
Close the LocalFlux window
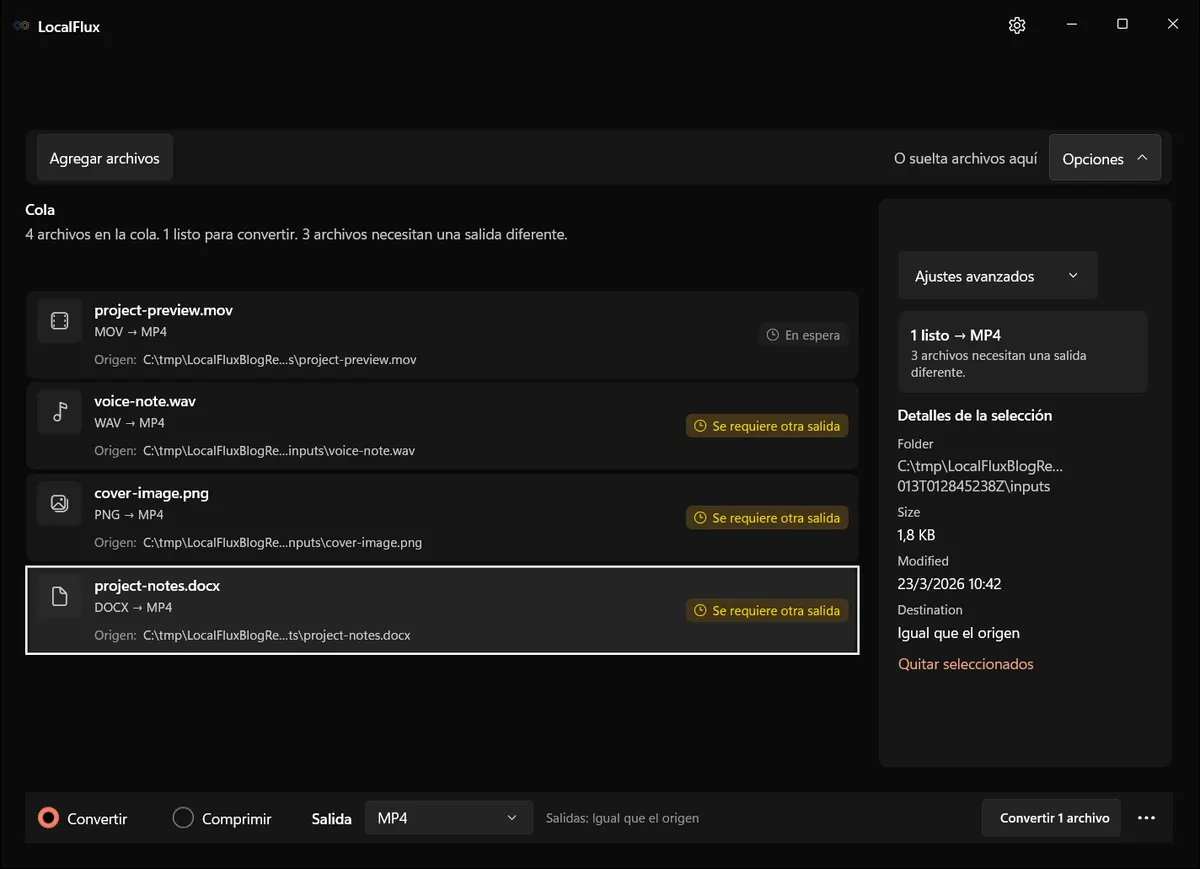tap(1173, 25)
